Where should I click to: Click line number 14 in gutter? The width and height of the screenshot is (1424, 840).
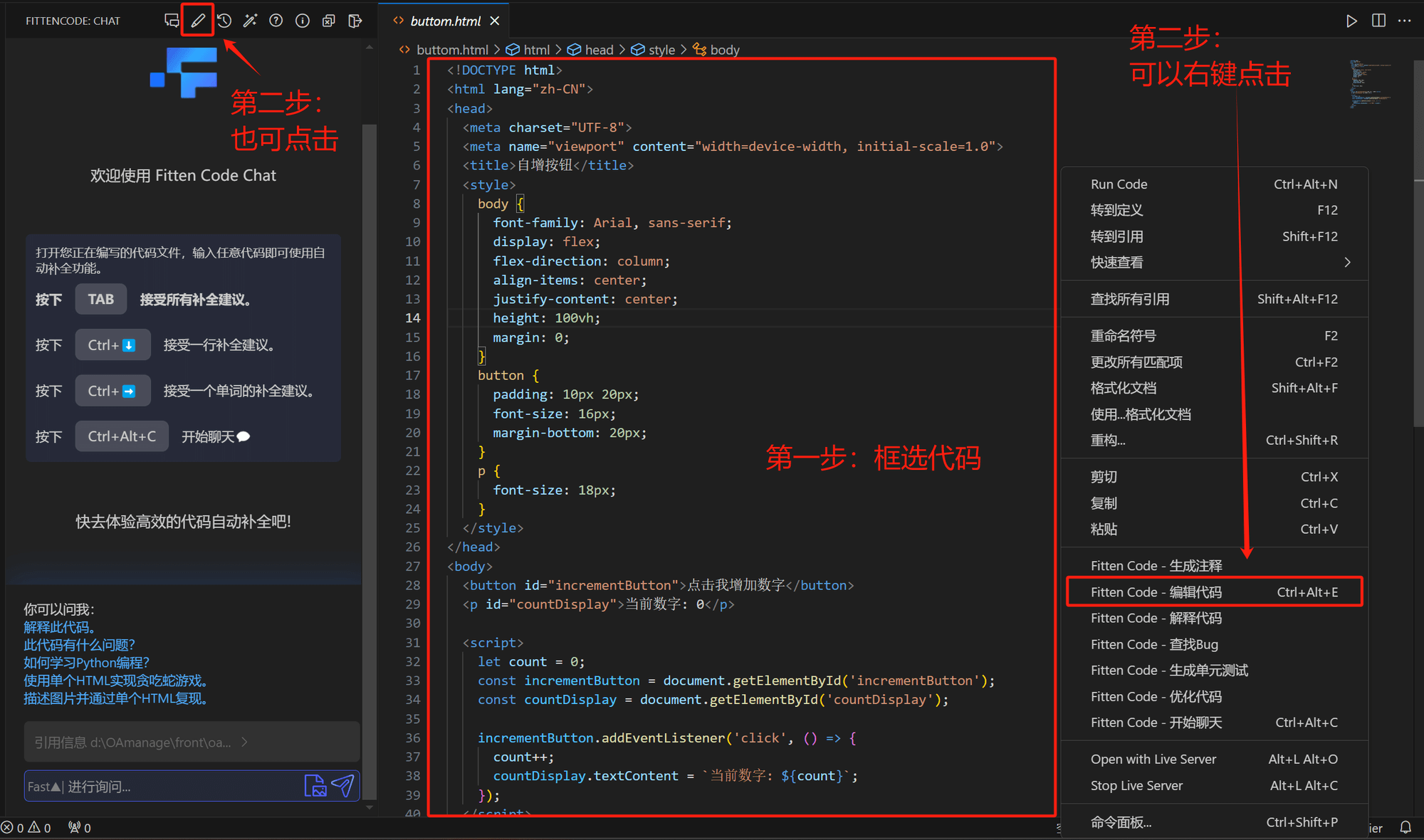click(413, 318)
